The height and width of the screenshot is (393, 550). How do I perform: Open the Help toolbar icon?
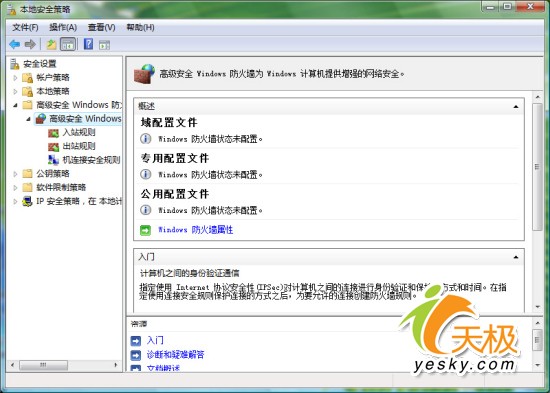88,44
